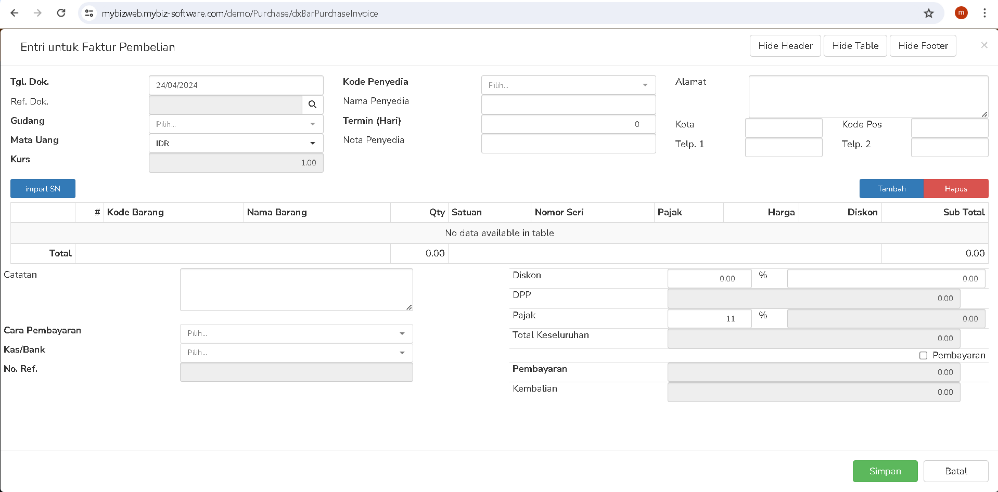Click the Diskon amount input field
Image resolution: width=998 pixels, height=492 pixels.
pos(887,279)
